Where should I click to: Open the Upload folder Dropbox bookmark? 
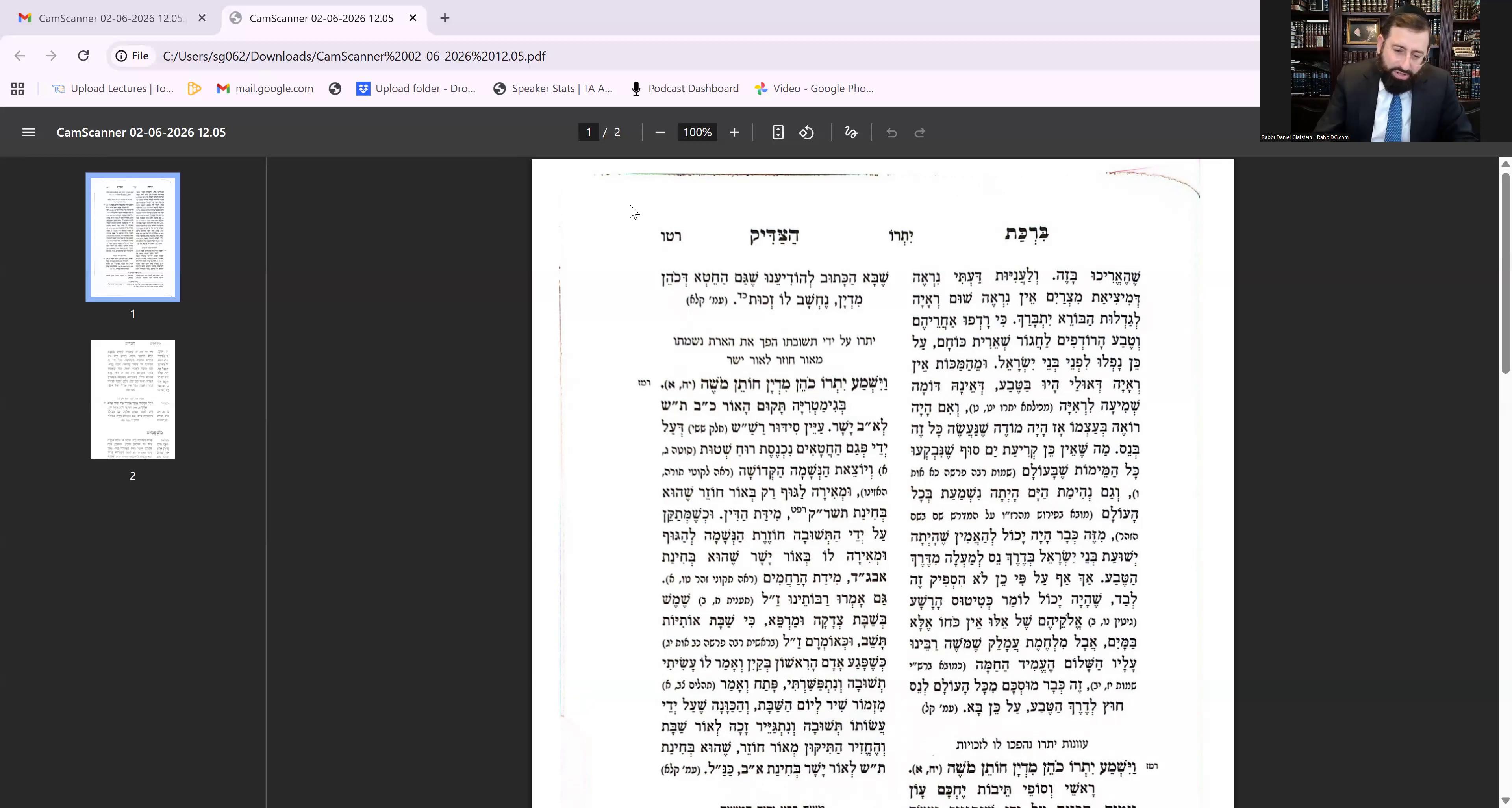(416, 89)
